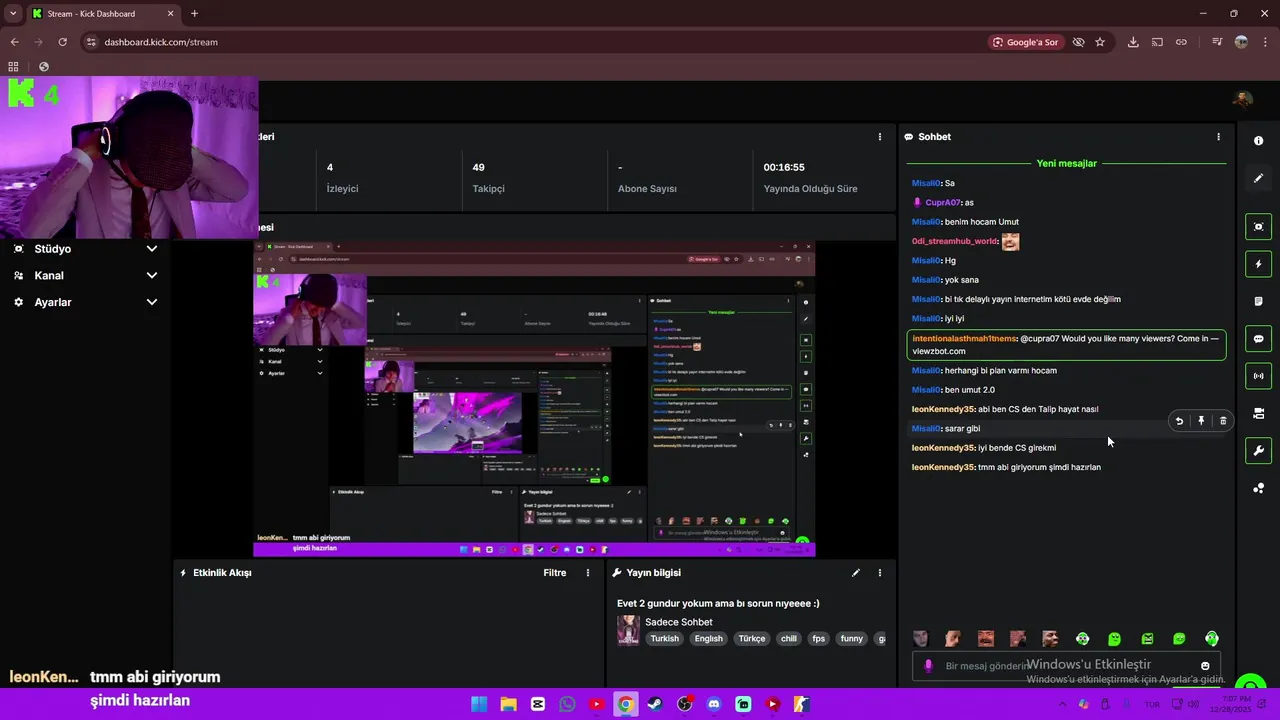1280x720 pixels.
Task: Reload the page
Action: 62,42
